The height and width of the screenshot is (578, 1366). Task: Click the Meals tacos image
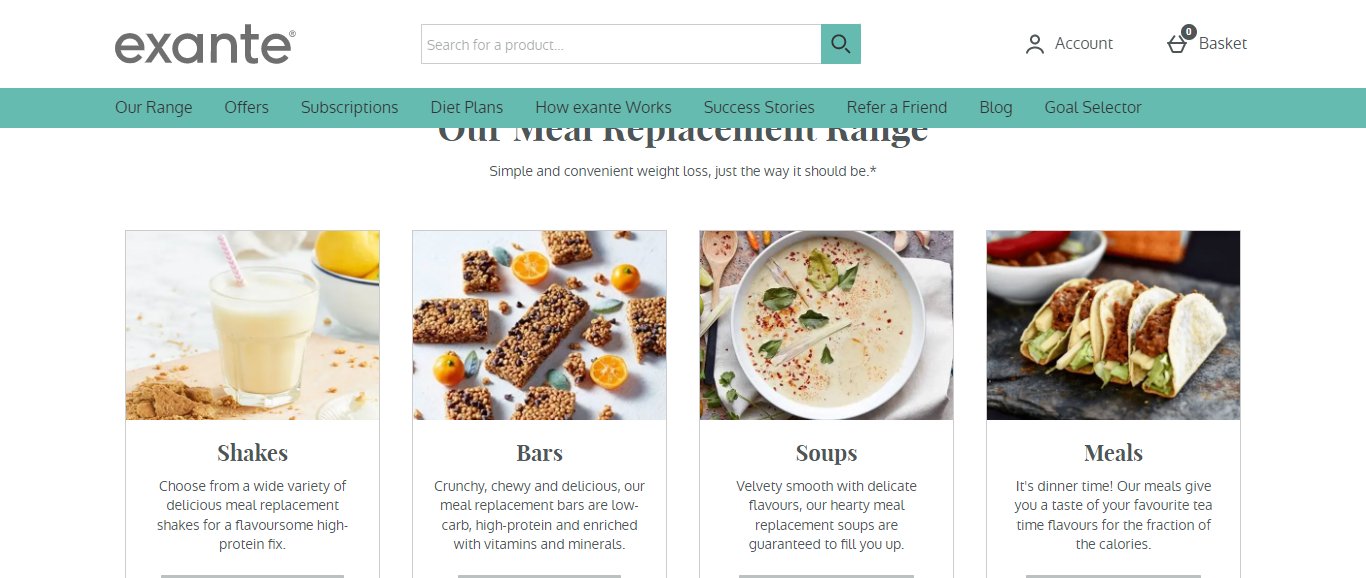(x=1114, y=325)
